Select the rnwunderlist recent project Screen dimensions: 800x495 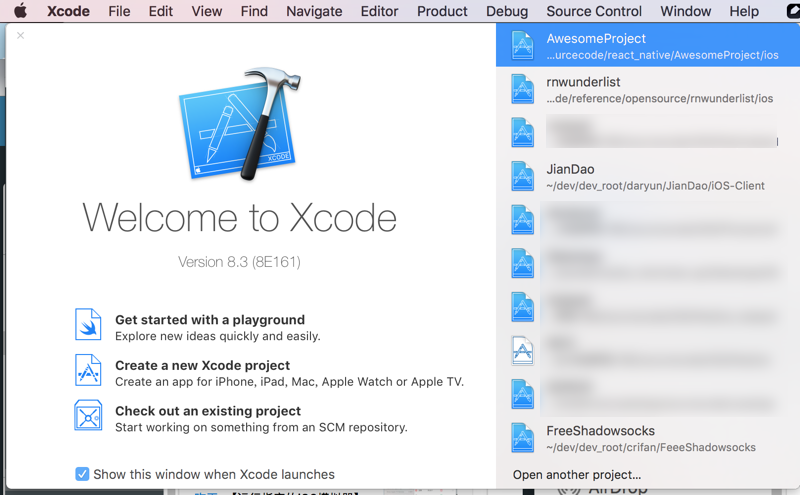click(x=648, y=89)
